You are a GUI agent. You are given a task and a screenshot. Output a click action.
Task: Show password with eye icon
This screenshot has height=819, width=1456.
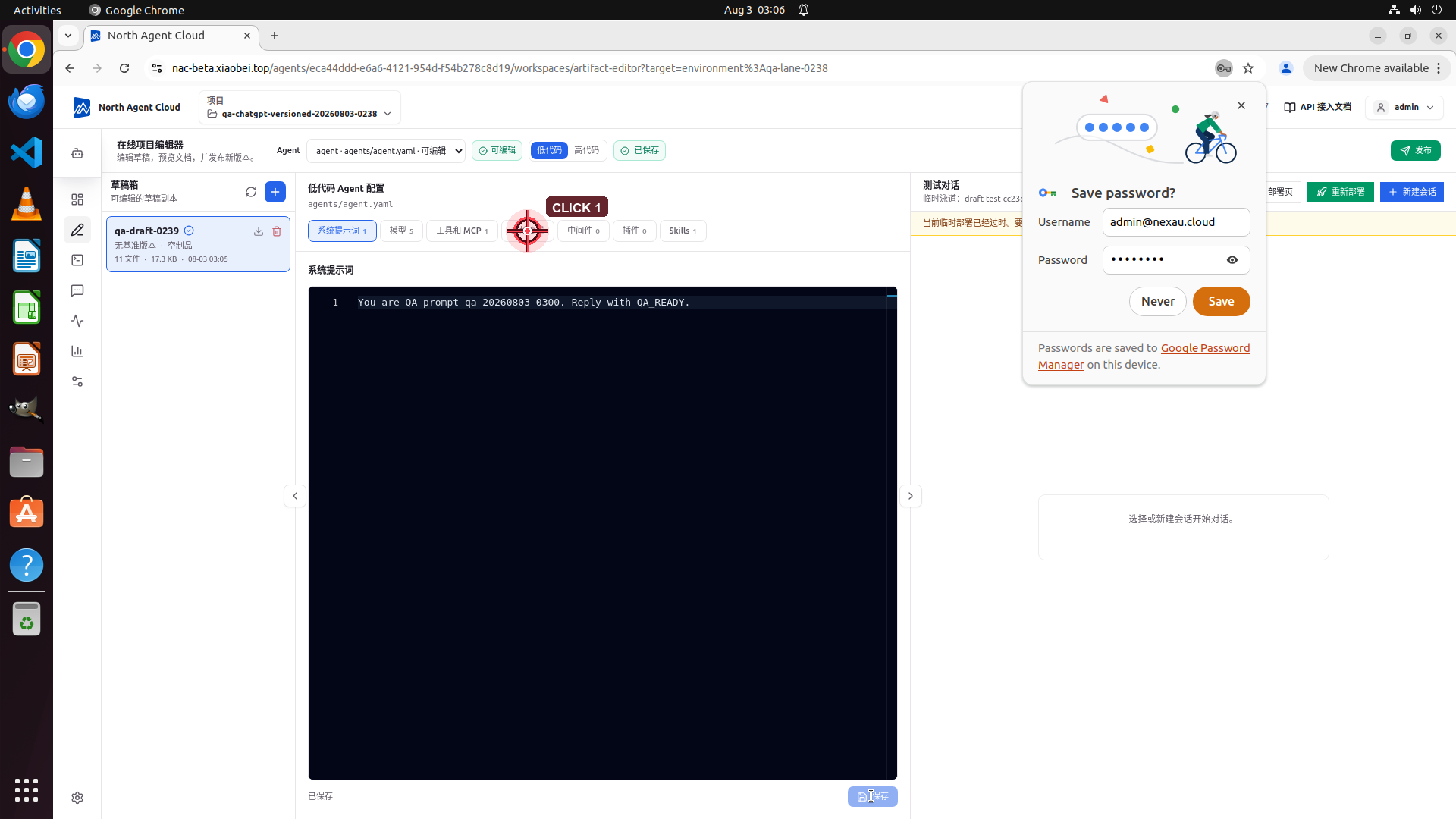(x=1232, y=260)
